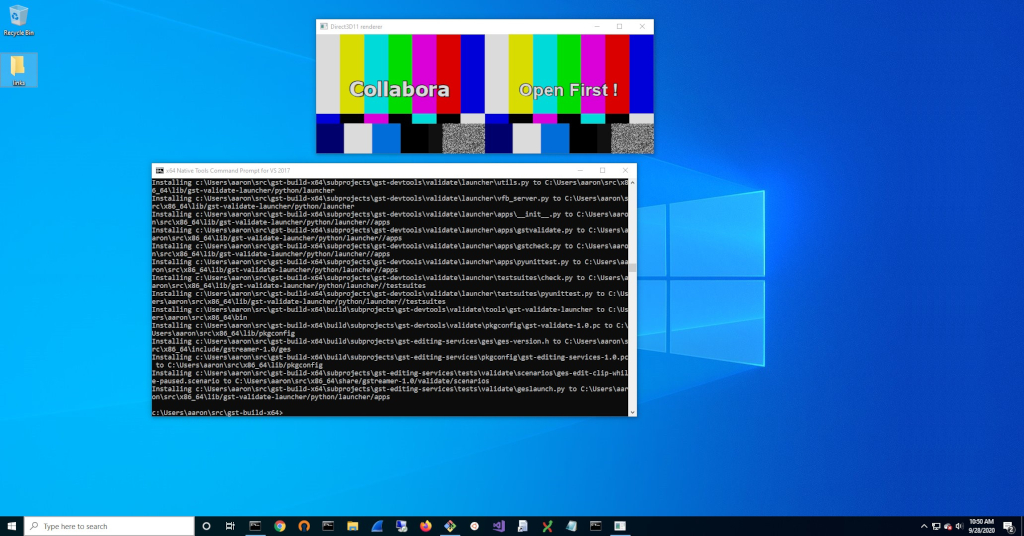Click the tray icon with the red X badge

pos(948,526)
